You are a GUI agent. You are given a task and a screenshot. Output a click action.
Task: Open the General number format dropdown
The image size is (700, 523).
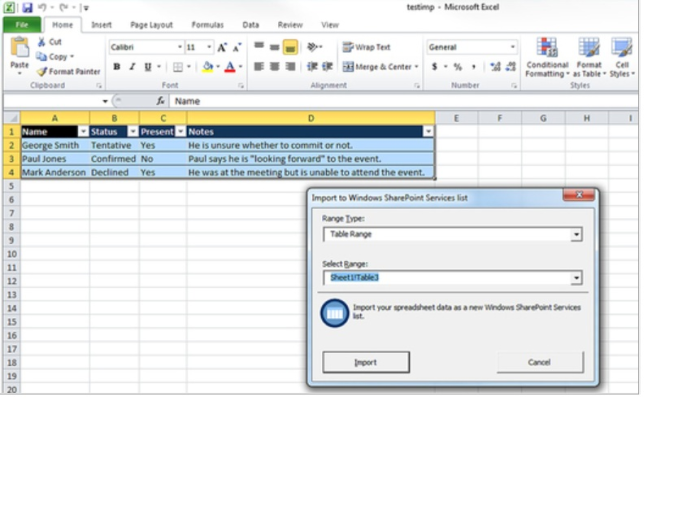(512, 47)
